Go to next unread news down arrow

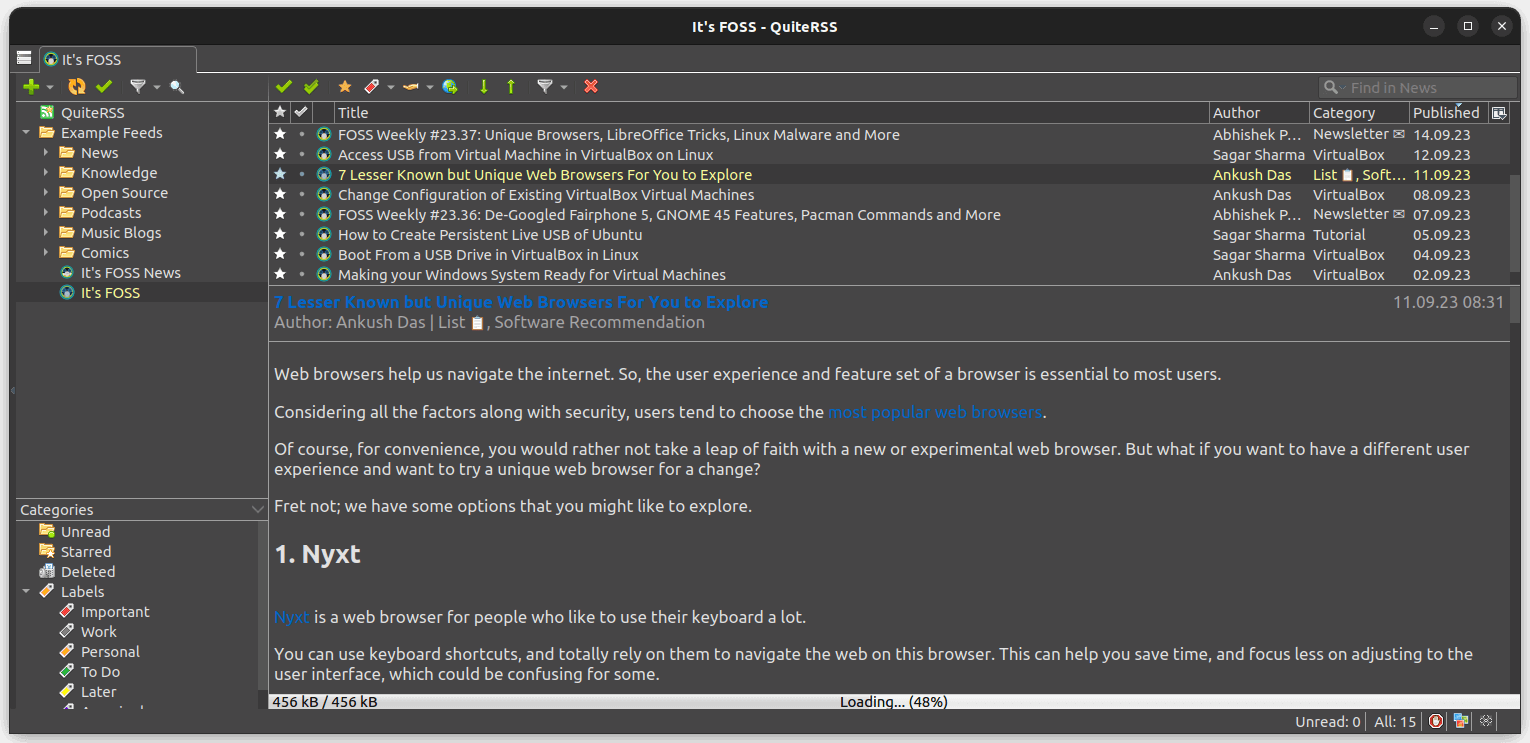(484, 87)
